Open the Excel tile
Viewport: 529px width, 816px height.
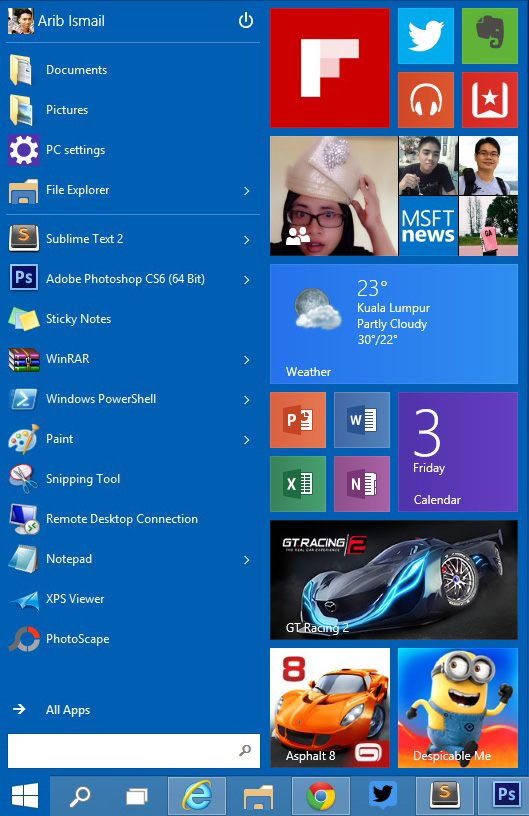[x=298, y=484]
